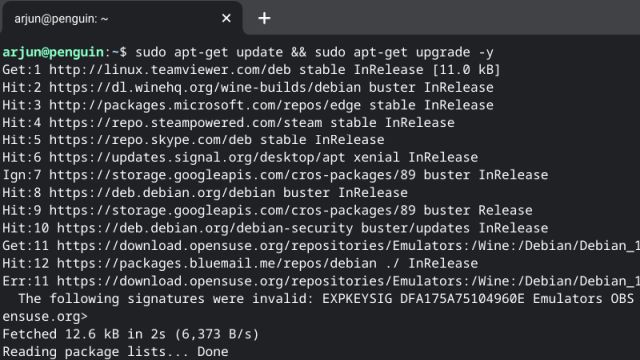Open the packages.microsoft.com edge repo URL
Image resolution: width=640 pixels, height=360 pixels.
point(205,105)
